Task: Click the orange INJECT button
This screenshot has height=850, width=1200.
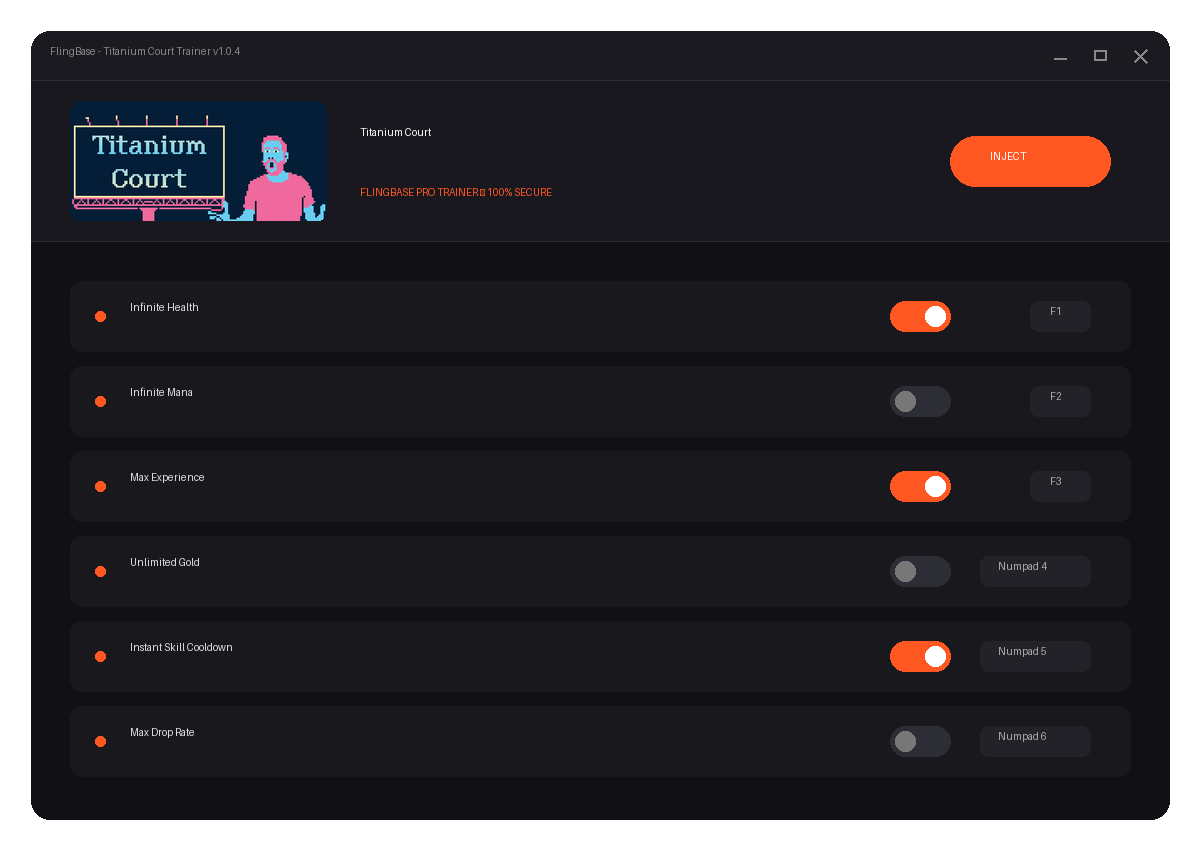Action: click(x=1030, y=161)
